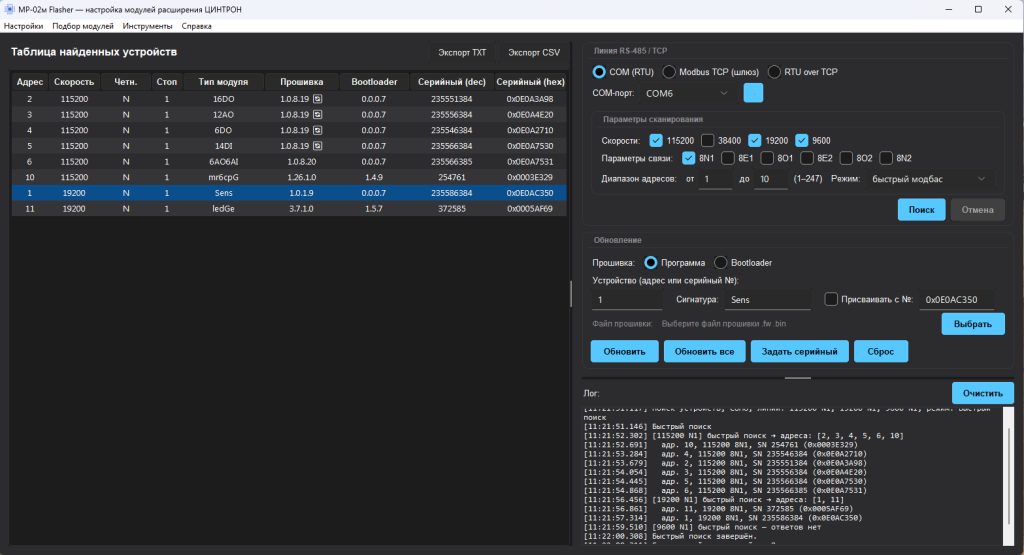Enable the 38400 baud rate checkbox
The image size is (1024, 555).
(x=707, y=140)
